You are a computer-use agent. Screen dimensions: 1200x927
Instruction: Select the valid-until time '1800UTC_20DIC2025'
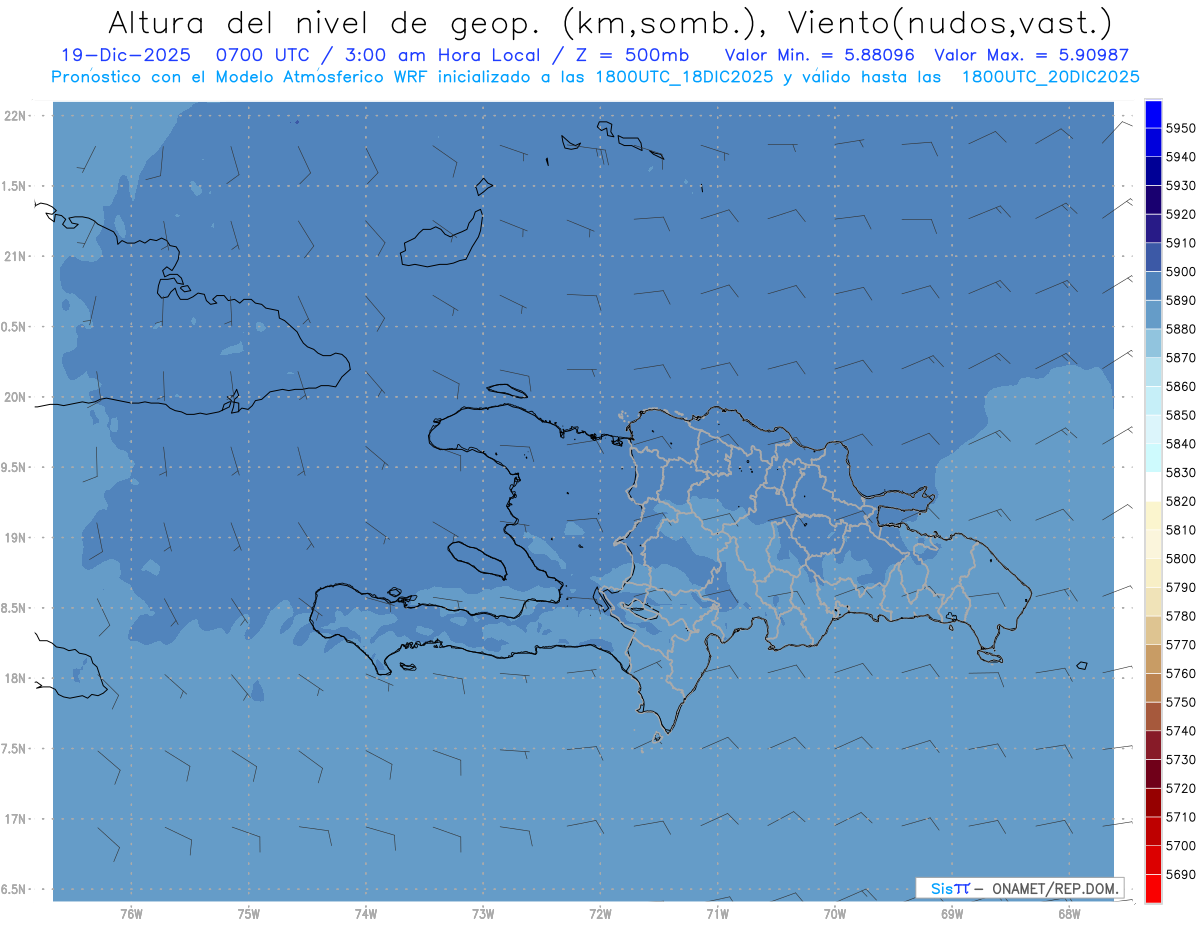click(1050, 77)
